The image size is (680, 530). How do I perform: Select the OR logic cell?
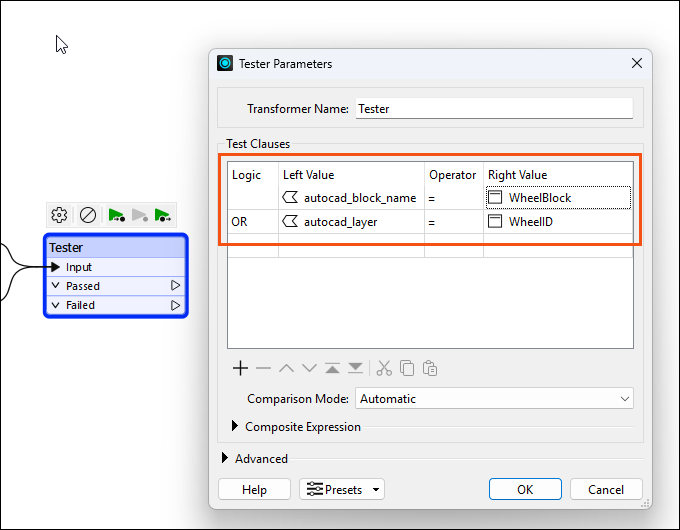tap(252, 222)
